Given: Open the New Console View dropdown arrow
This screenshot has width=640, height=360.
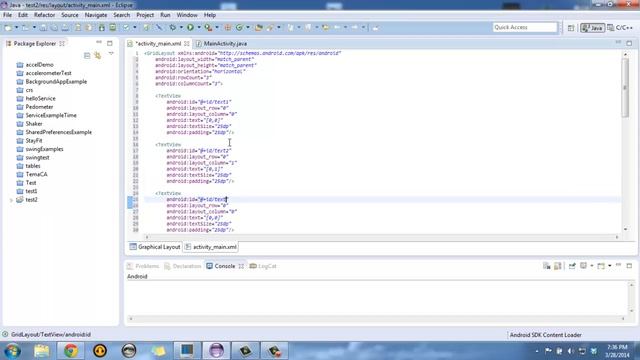Looking at the screenshot, I should 609,266.
